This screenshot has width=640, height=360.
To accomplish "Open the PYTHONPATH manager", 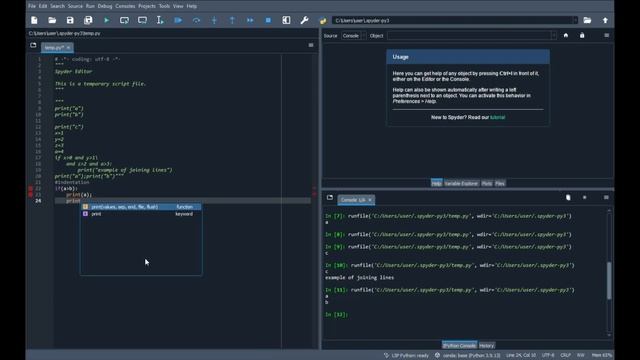I will click(323, 20).
